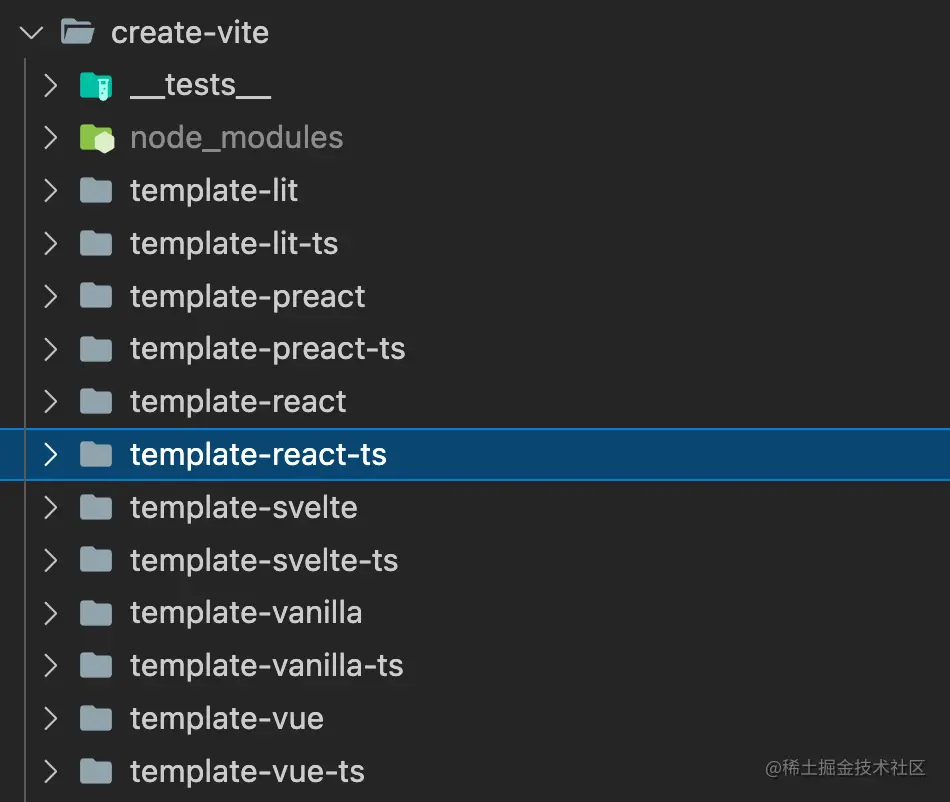
Task: Click the open folder icon beside create-vite
Action: click(x=78, y=32)
